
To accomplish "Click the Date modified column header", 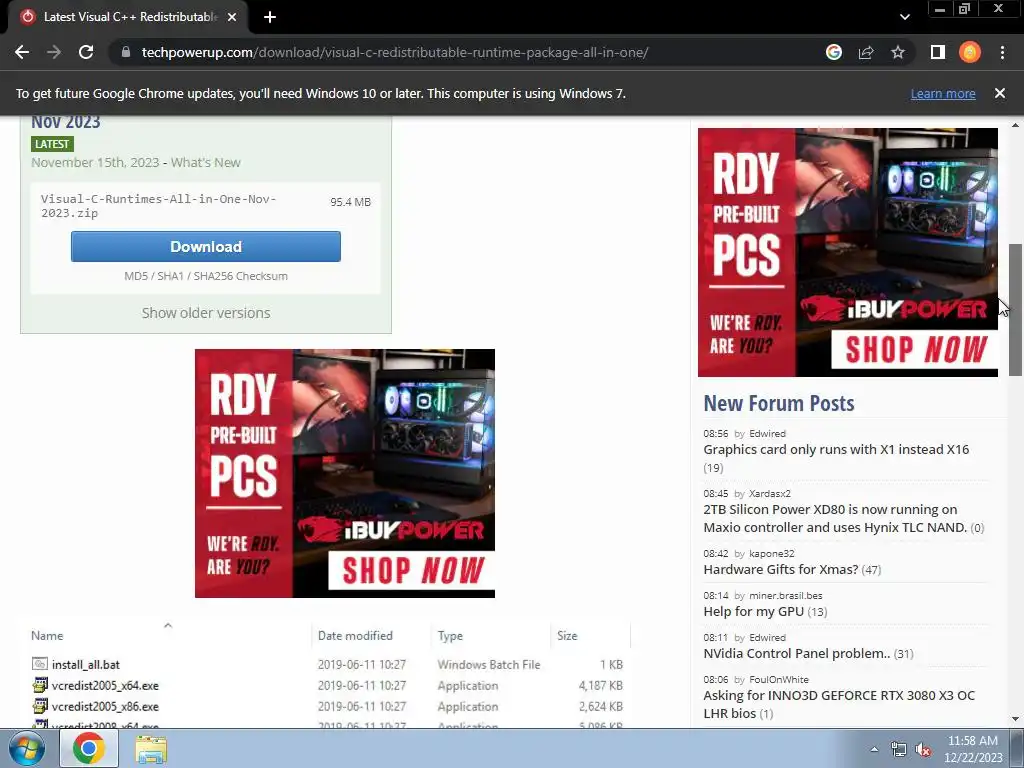I will point(355,635).
